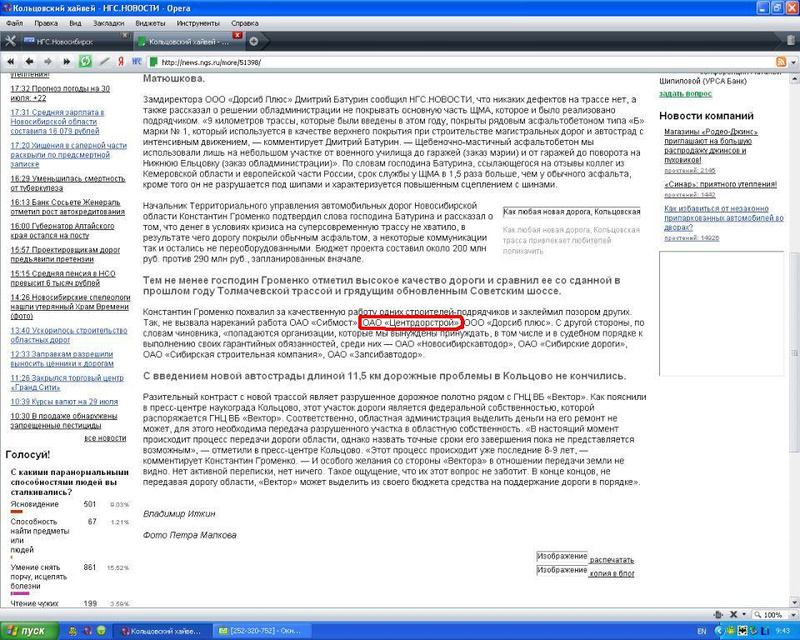
Task: Open the Правка menu
Action: (45, 23)
